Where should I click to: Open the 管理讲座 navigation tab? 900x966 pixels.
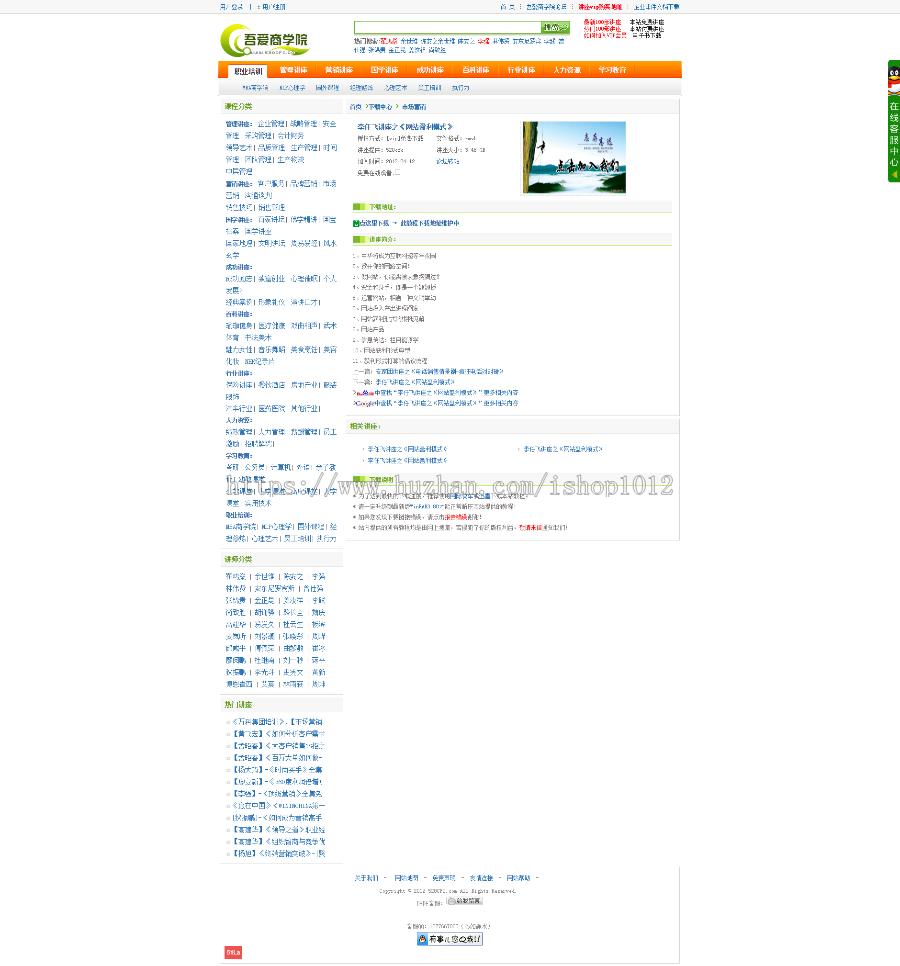pyautogui.click(x=293, y=70)
